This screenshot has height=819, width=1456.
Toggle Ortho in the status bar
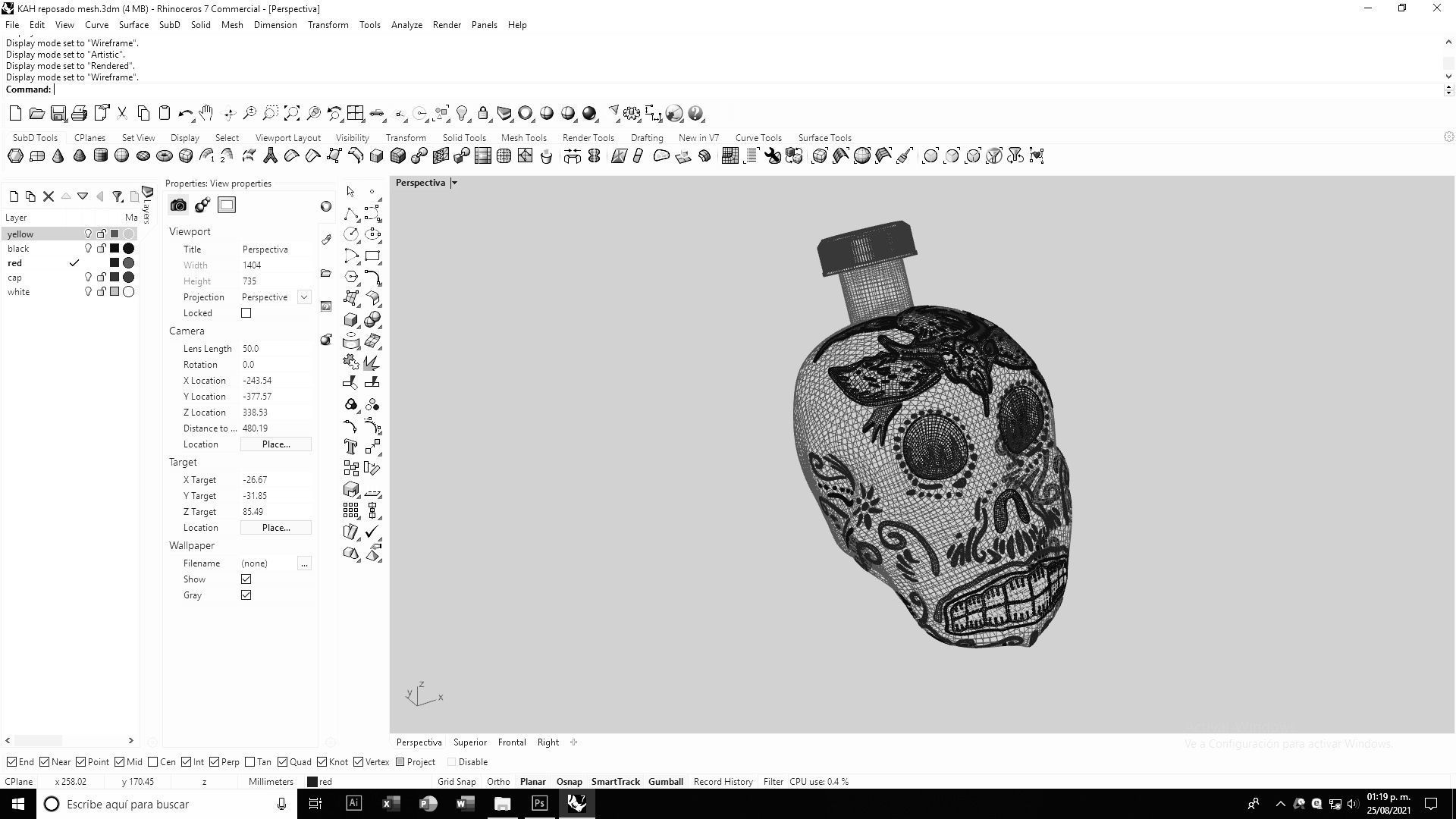click(498, 782)
